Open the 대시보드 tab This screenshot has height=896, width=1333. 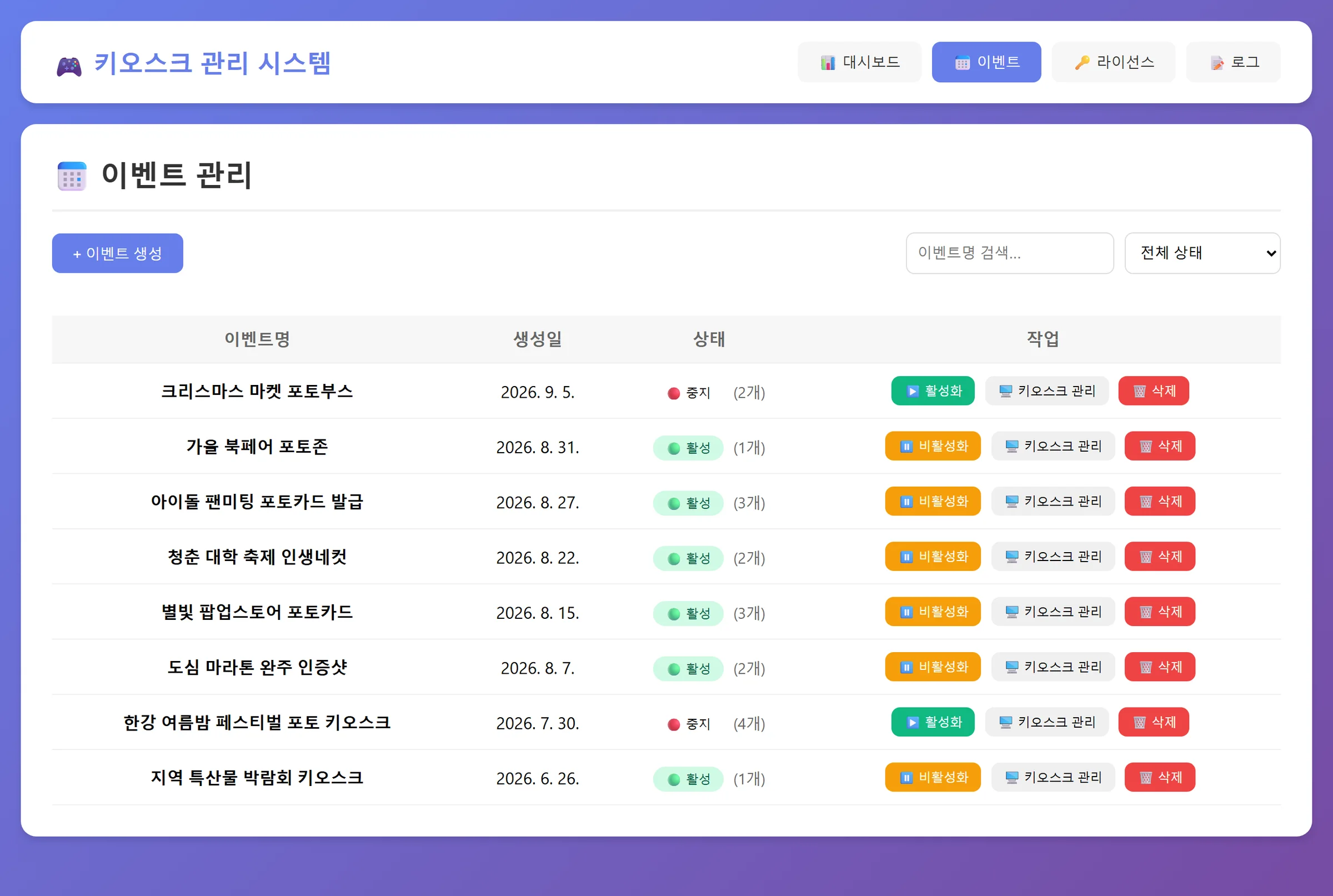pyautogui.click(x=859, y=62)
